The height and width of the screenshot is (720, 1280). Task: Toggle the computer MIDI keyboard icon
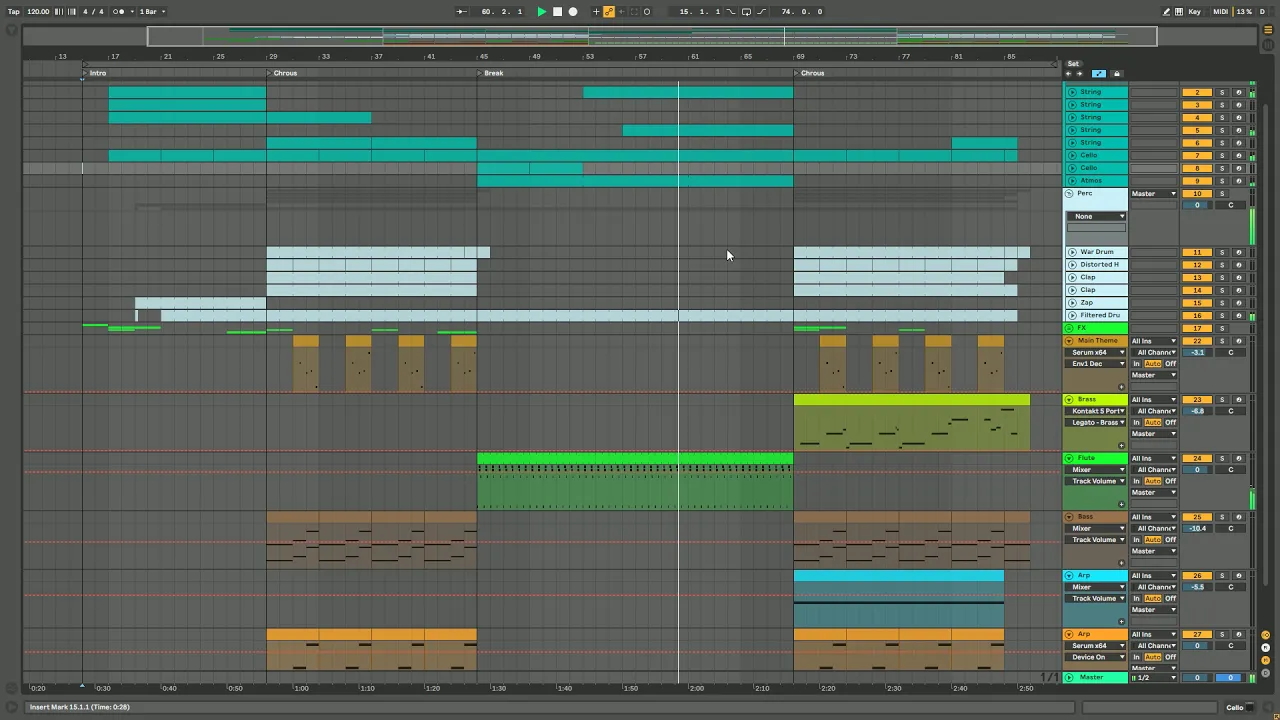pyautogui.click(x=1178, y=11)
